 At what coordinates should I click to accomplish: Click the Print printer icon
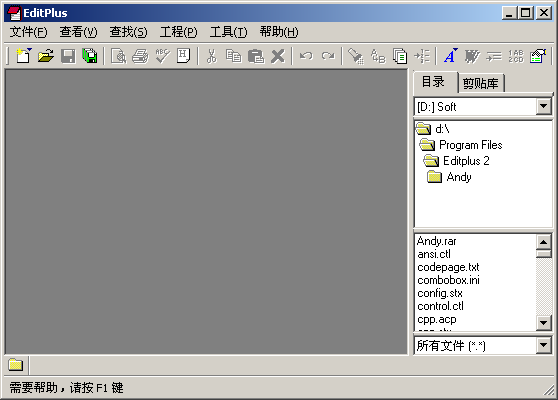click(x=140, y=56)
